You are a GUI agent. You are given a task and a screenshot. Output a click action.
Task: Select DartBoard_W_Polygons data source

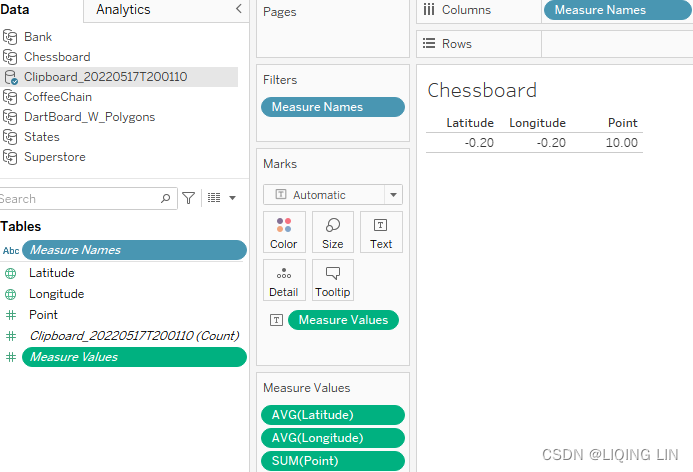(89, 117)
